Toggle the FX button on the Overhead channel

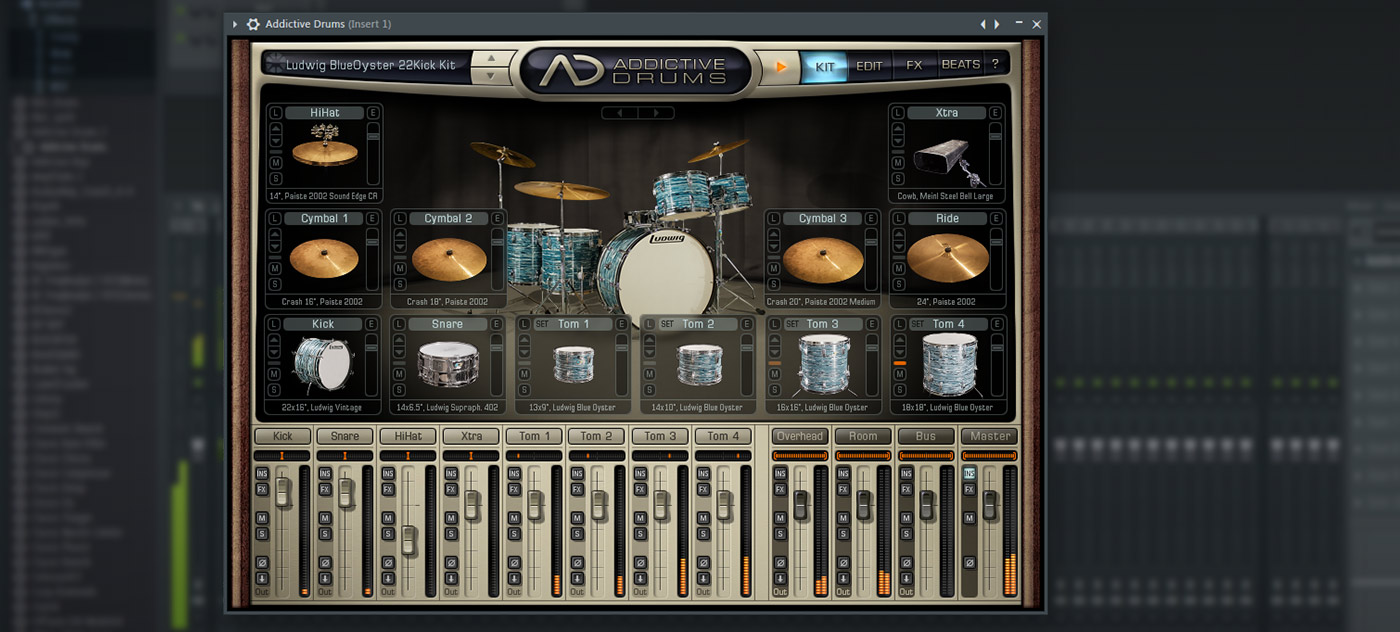[x=780, y=489]
